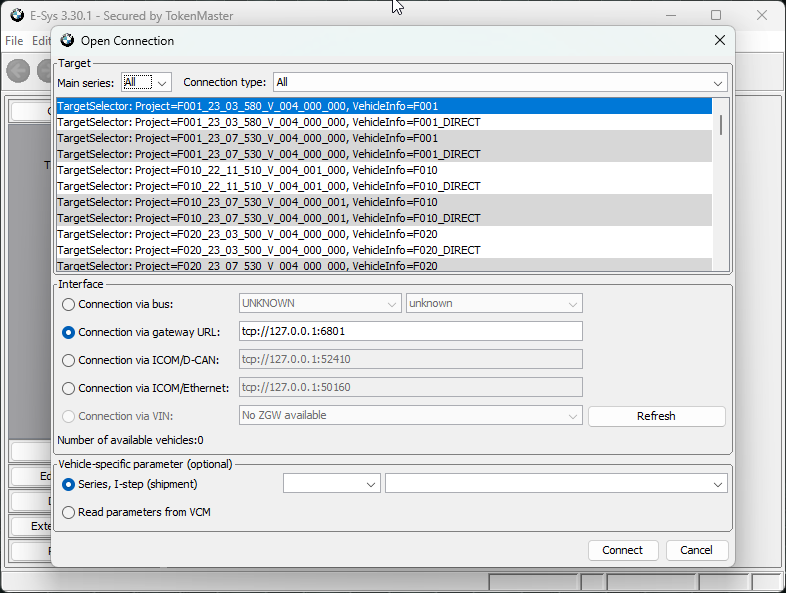Open the Main series dropdown
This screenshot has height=593, width=786.
pos(146,82)
